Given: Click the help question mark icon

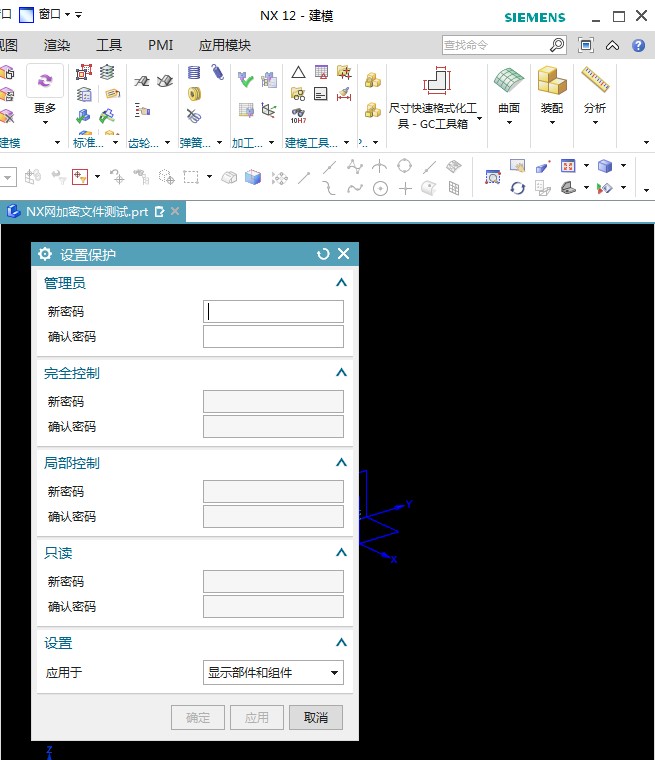Looking at the screenshot, I should point(639,45).
